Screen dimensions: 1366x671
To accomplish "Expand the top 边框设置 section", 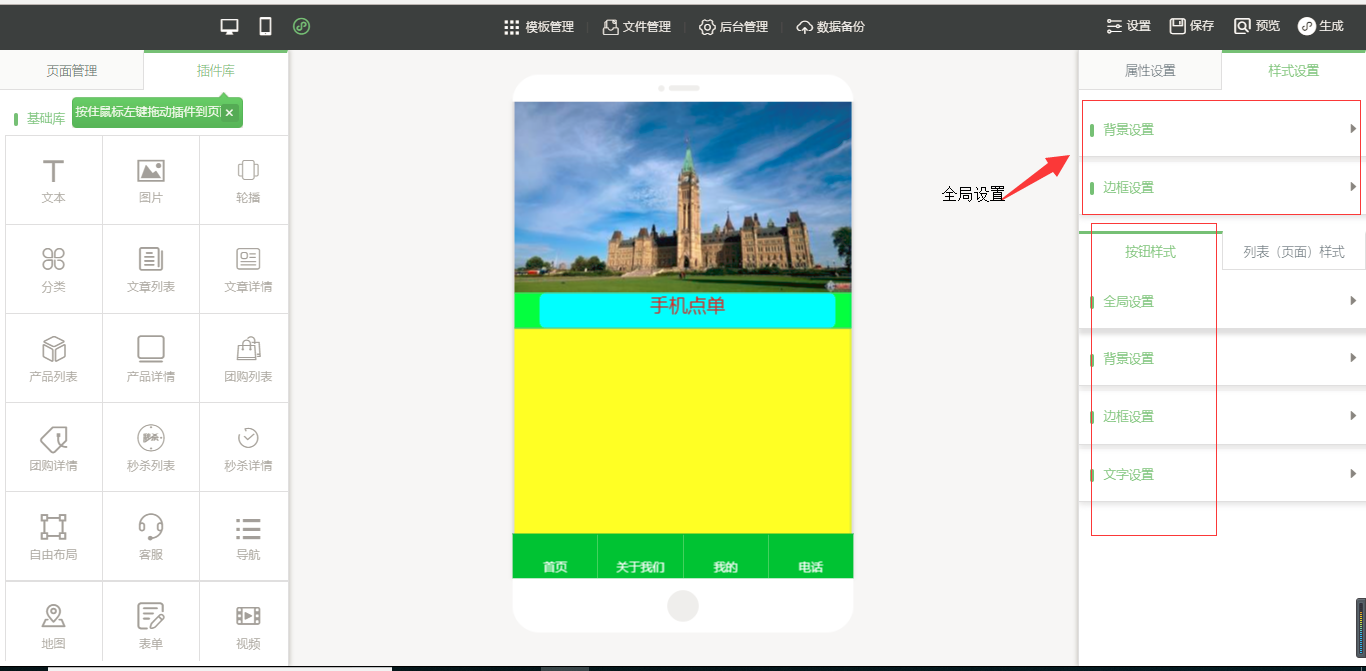I will point(1220,187).
